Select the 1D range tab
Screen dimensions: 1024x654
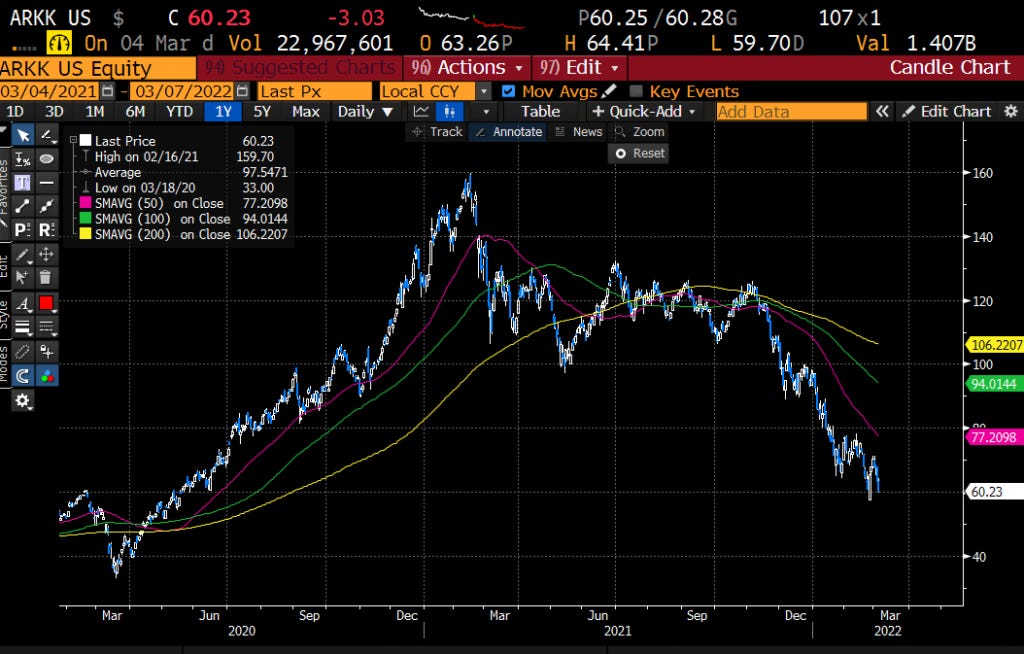pyautogui.click(x=15, y=112)
